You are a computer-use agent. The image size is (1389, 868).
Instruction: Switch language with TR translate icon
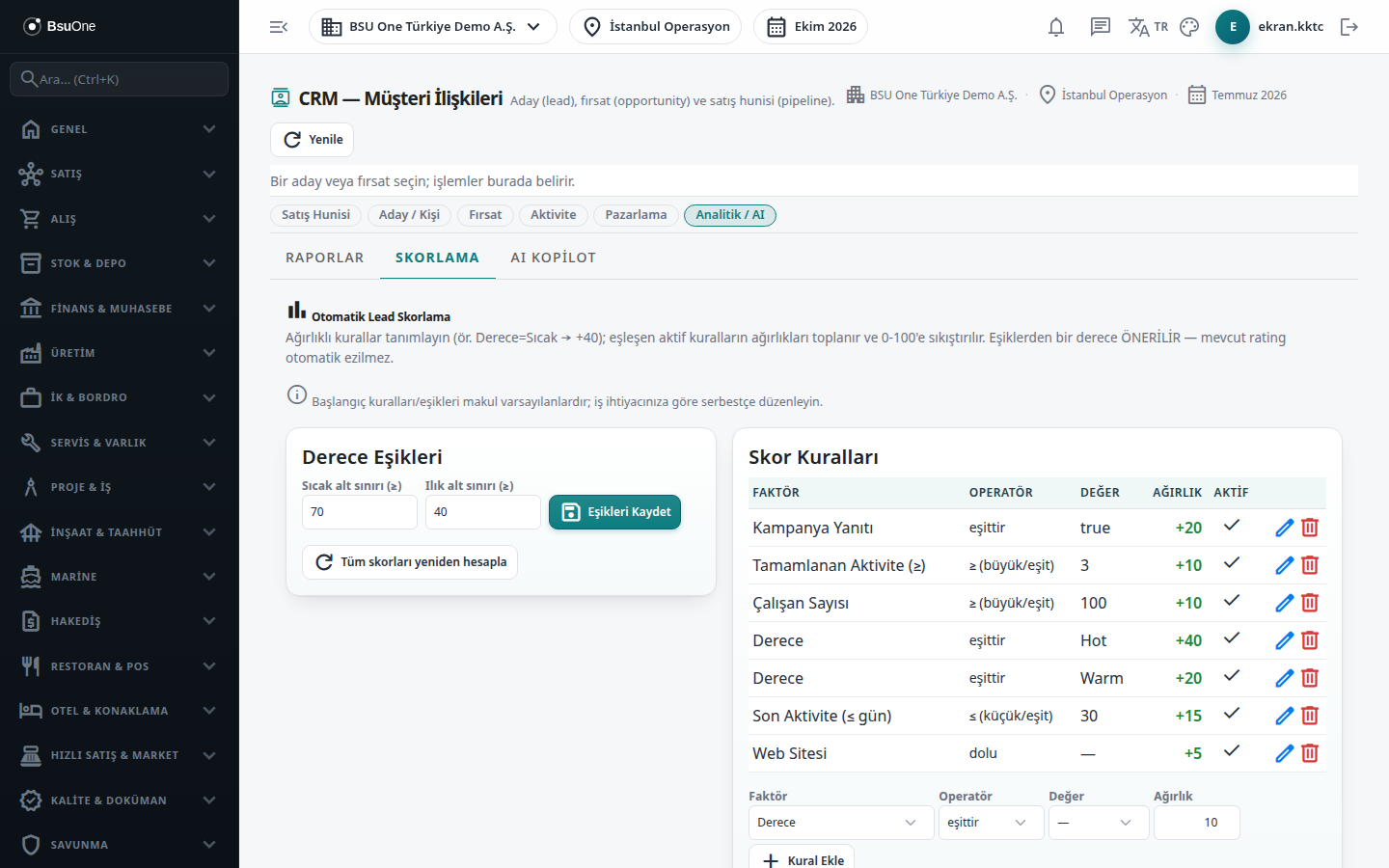pos(1148,27)
